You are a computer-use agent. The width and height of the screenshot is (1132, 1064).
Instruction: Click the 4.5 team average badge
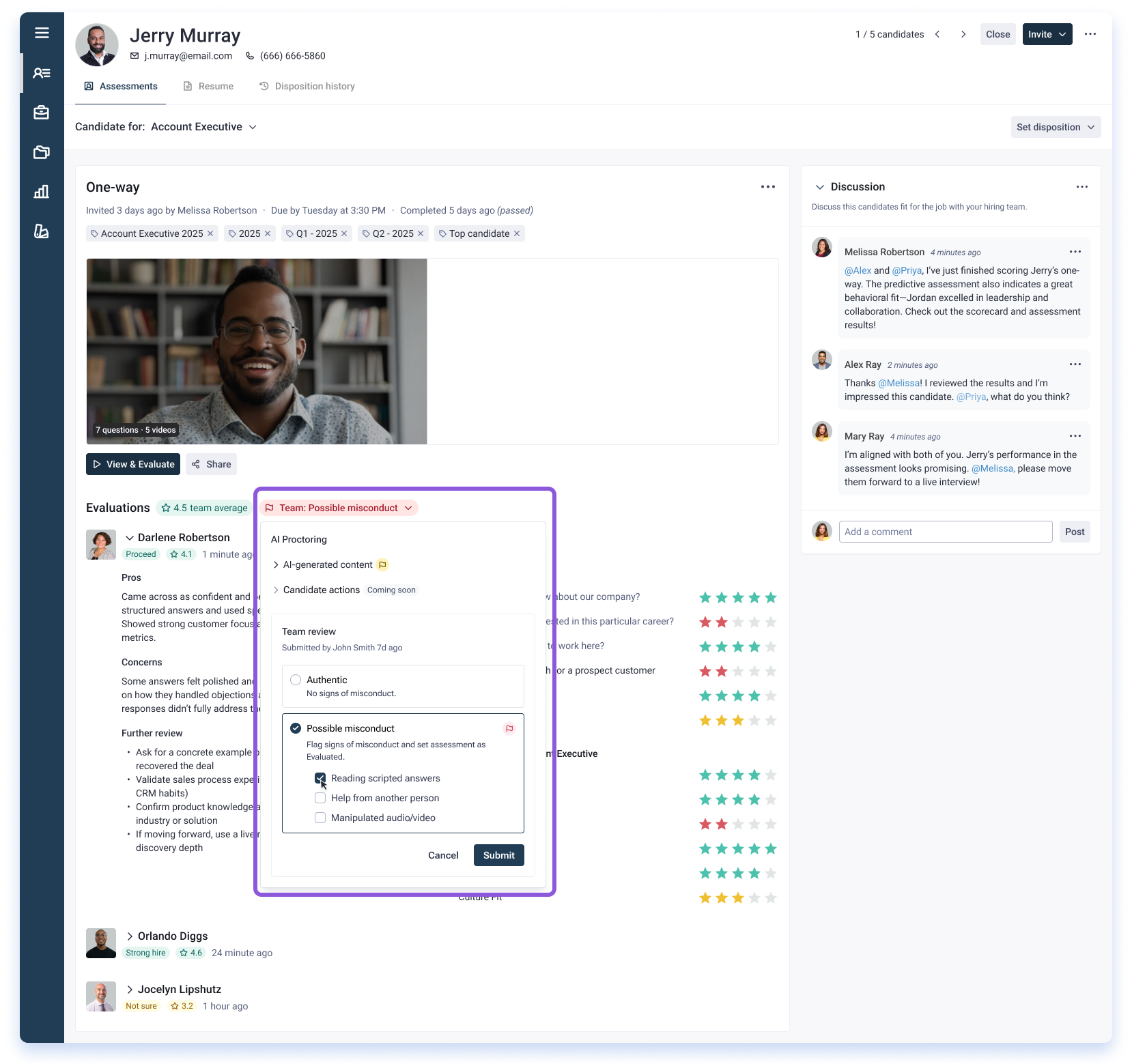[x=204, y=508]
